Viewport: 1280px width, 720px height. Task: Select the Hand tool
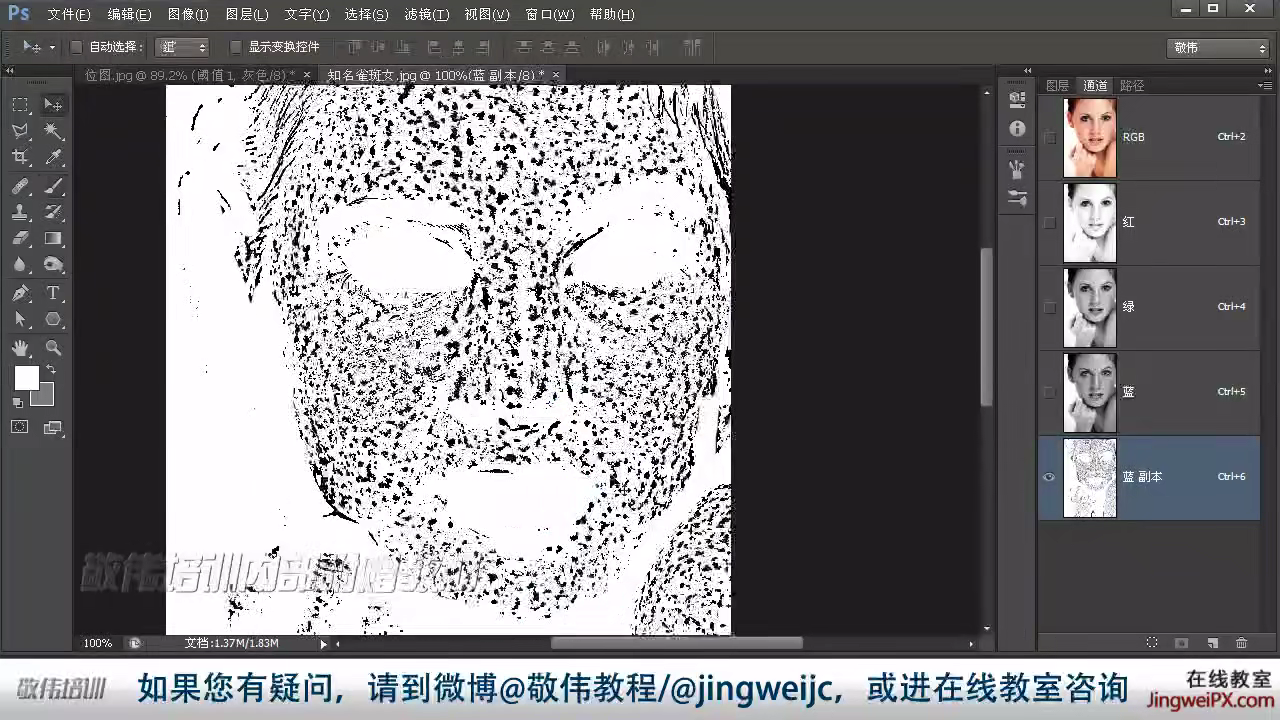pyautogui.click(x=20, y=348)
